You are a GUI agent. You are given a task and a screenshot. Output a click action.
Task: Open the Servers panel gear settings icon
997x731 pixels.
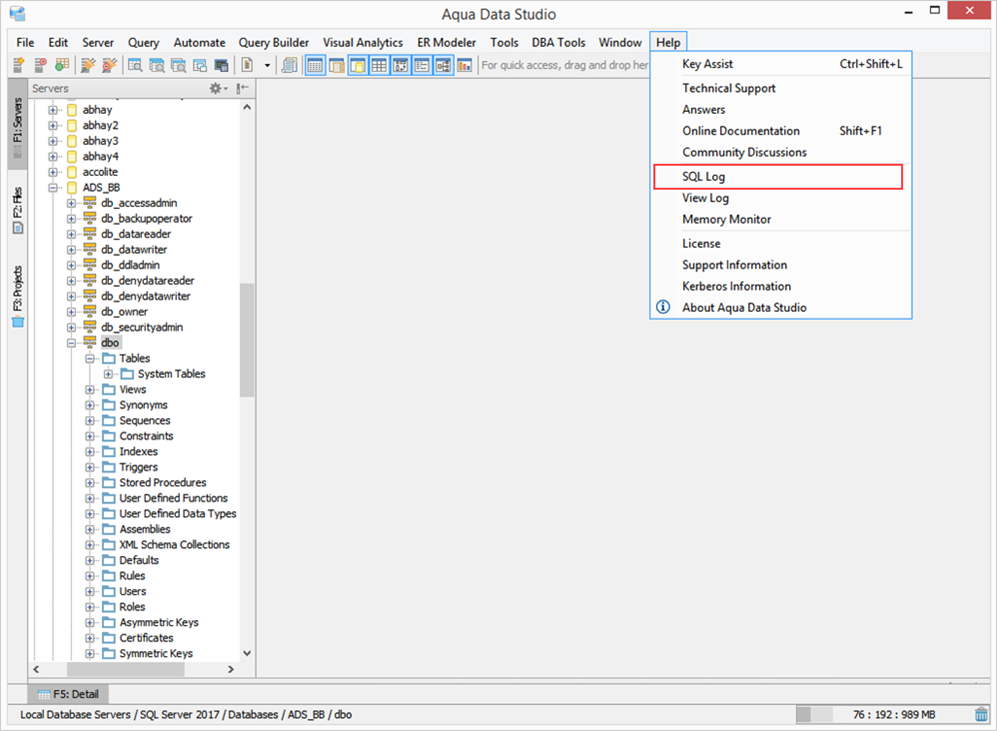[x=218, y=88]
